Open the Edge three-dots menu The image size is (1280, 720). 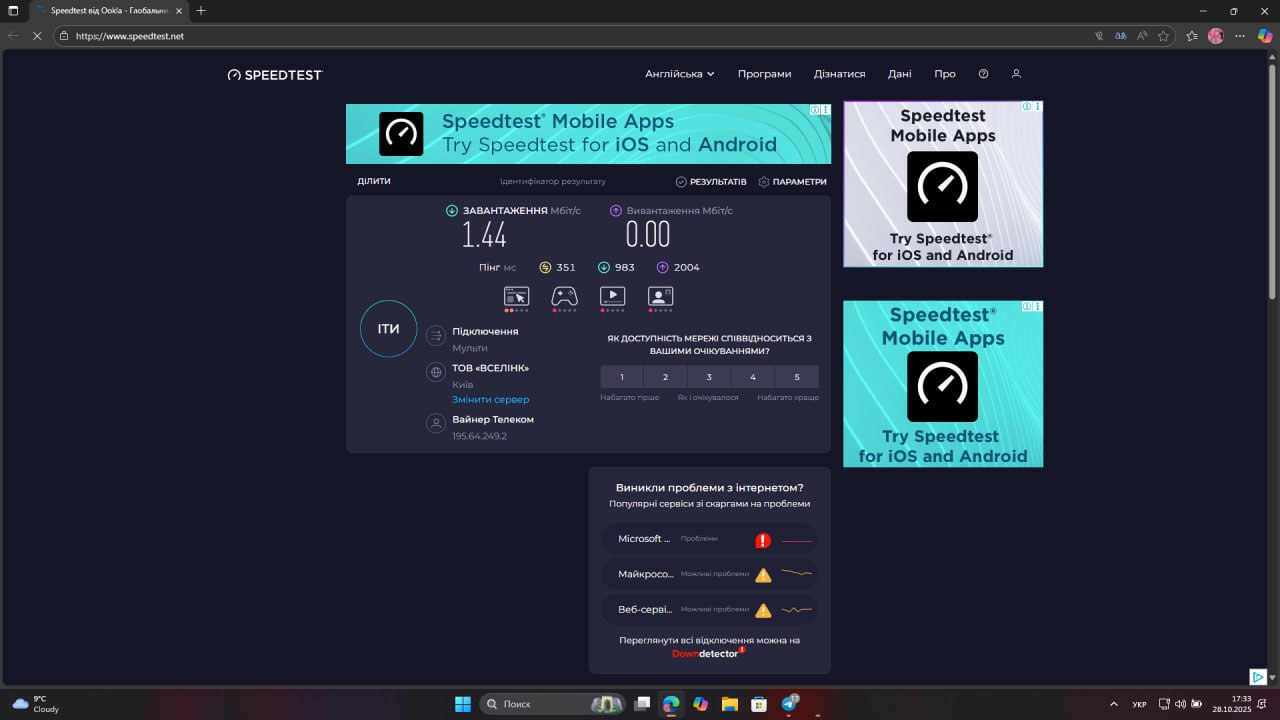point(1241,36)
